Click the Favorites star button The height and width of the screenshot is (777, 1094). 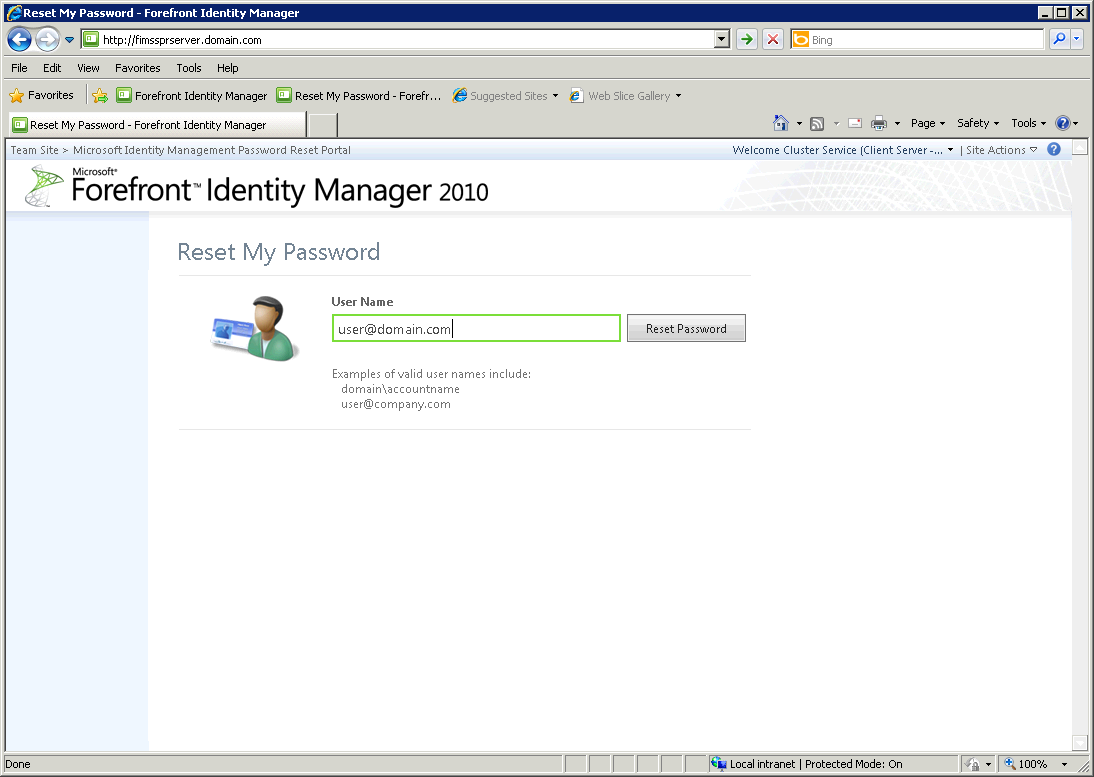(x=41, y=95)
